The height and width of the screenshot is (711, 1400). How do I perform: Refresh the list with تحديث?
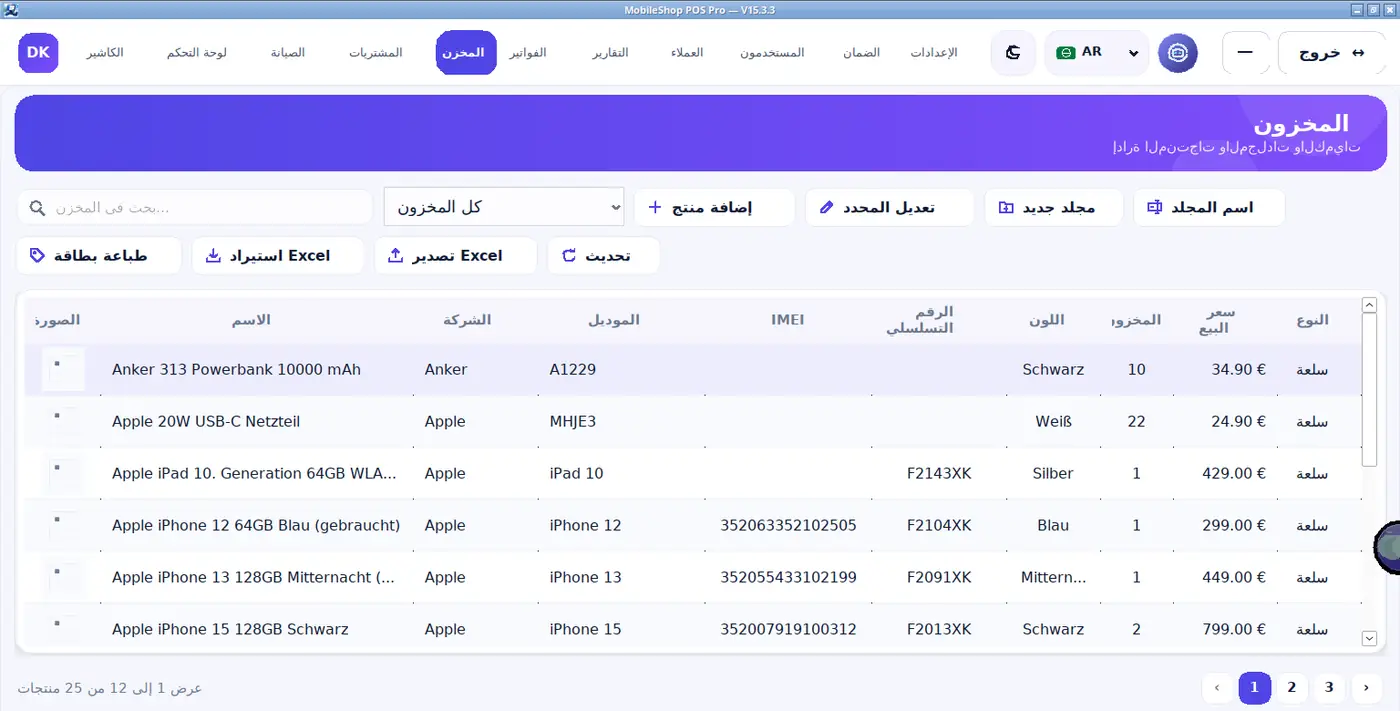604,255
